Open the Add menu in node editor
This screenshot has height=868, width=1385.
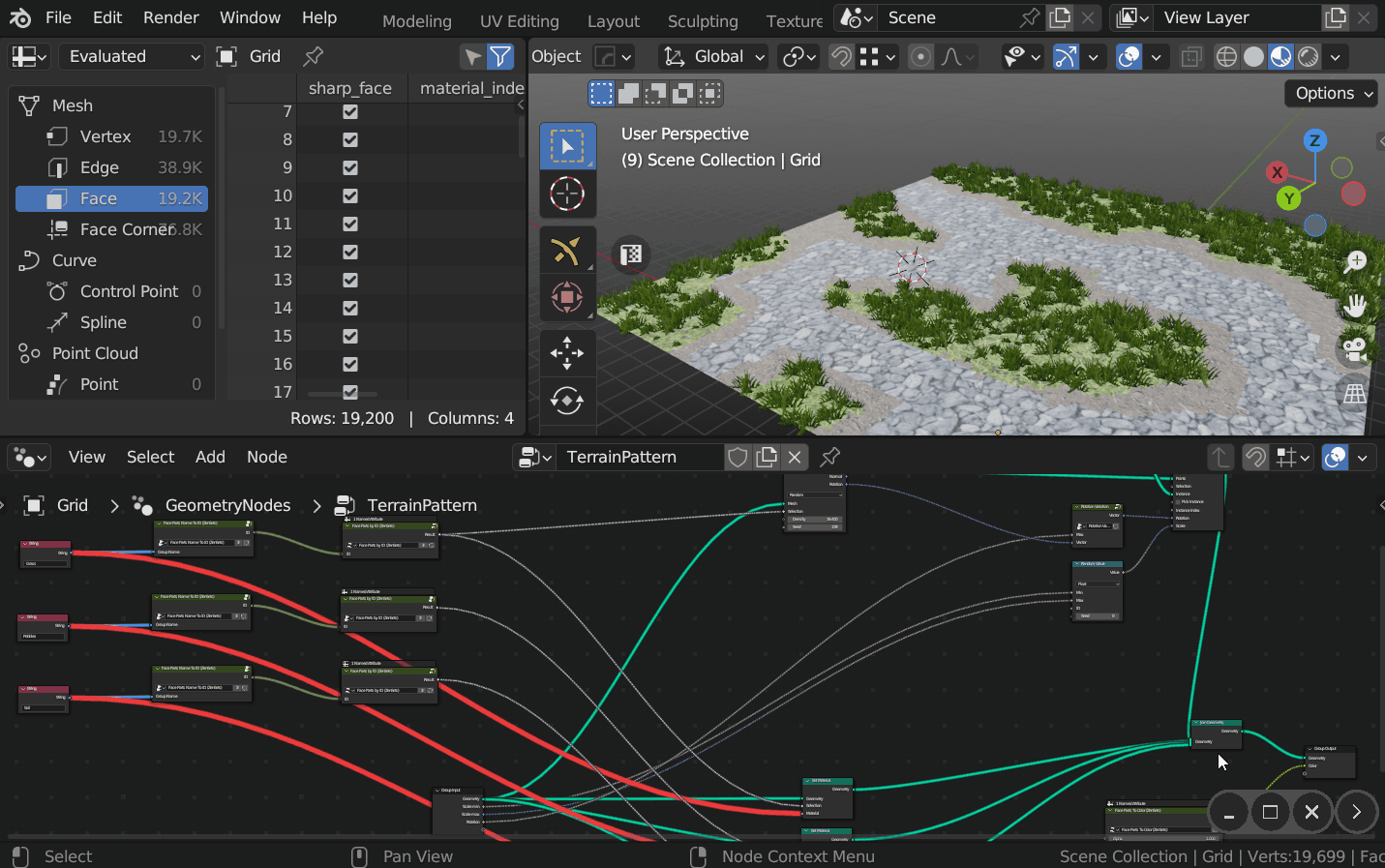click(210, 457)
